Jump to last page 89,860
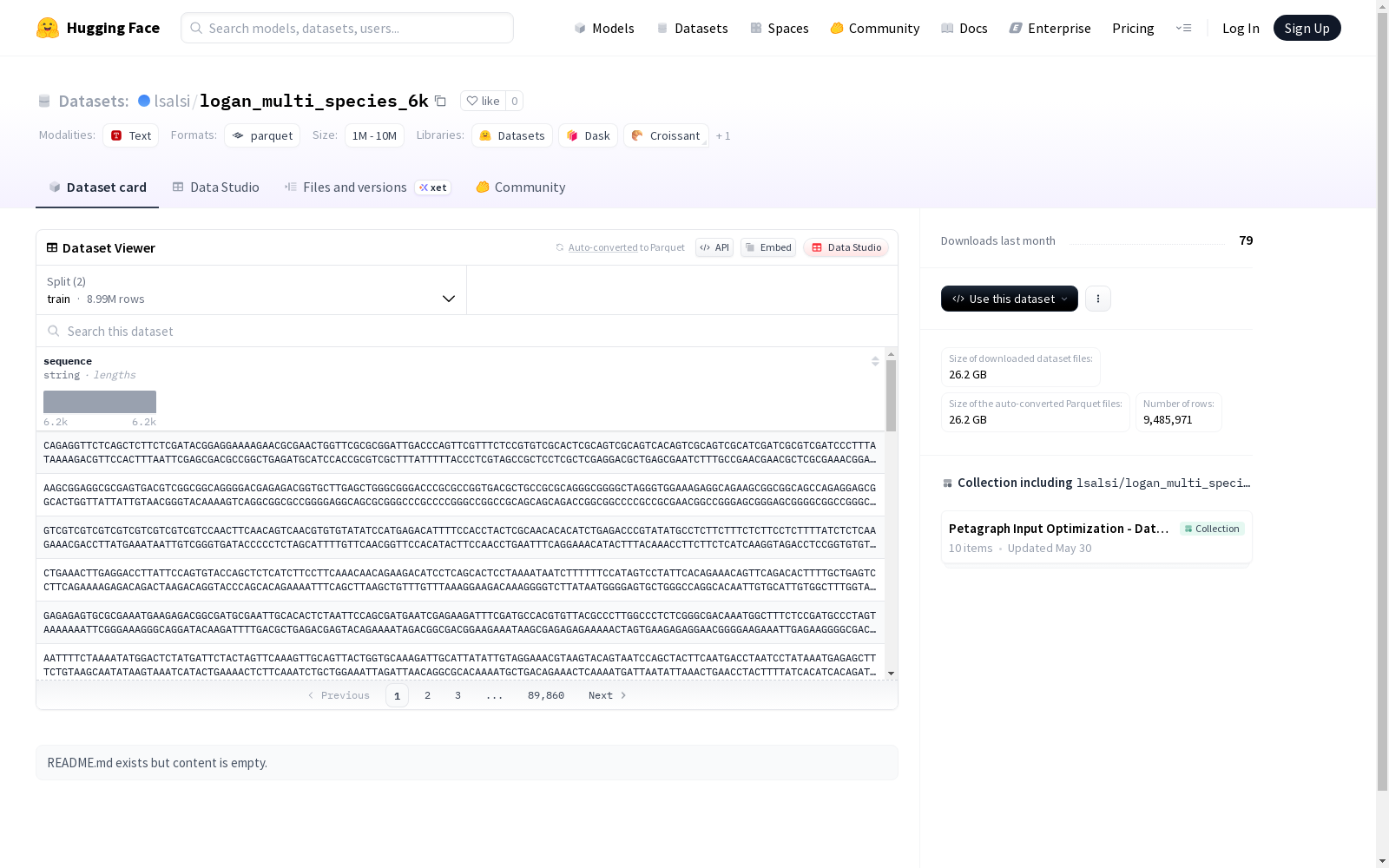Screen dimensions: 1389x868 (x=546, y=695)
